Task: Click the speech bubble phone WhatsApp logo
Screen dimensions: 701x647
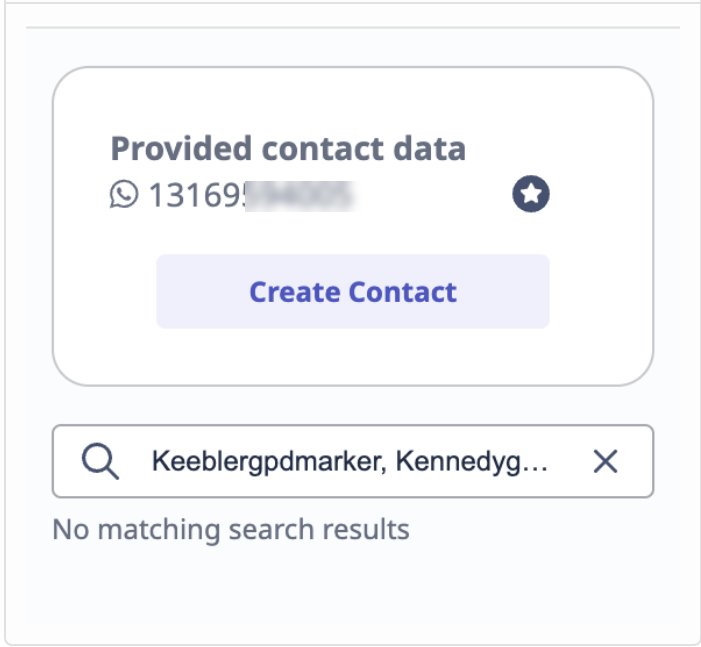Action: (124, 195)
